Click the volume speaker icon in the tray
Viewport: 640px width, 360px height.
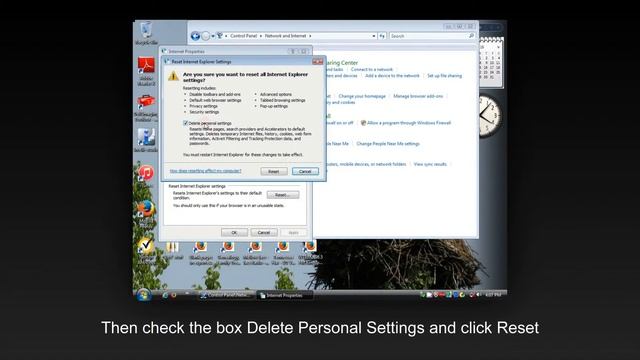coord(478,295)
